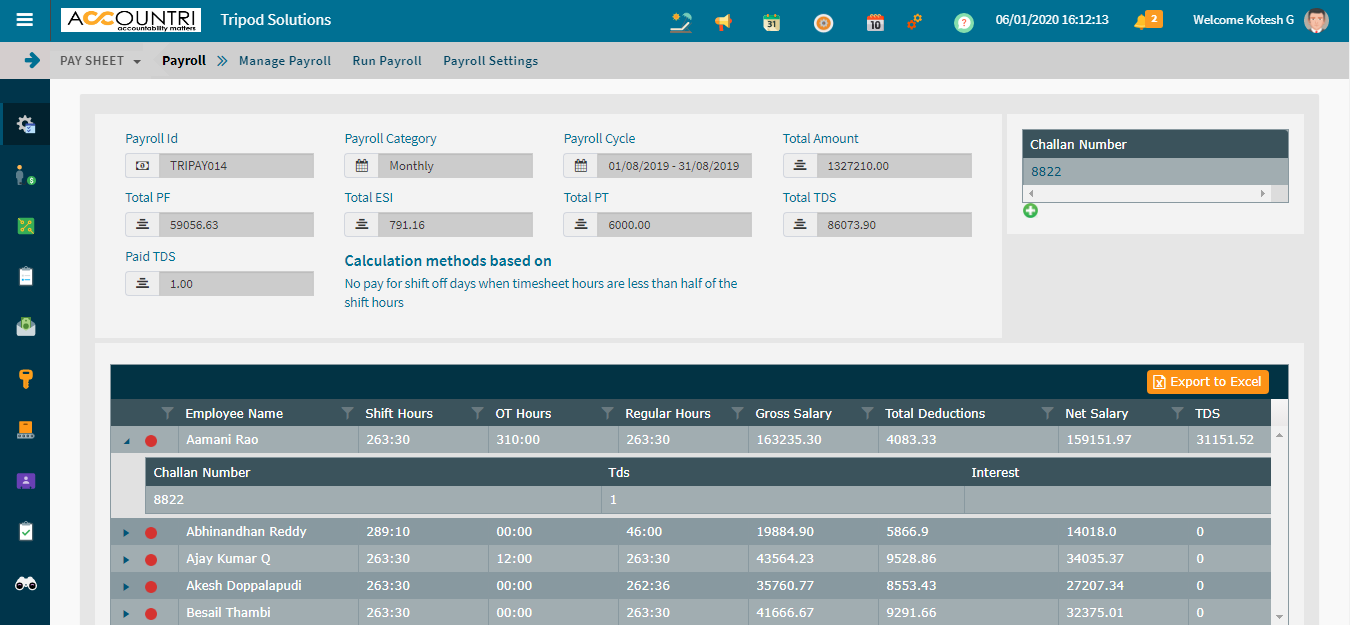View notifications bell with 2 badge
Viewport: 1350px width, 625px height.
coord(1147,20)
